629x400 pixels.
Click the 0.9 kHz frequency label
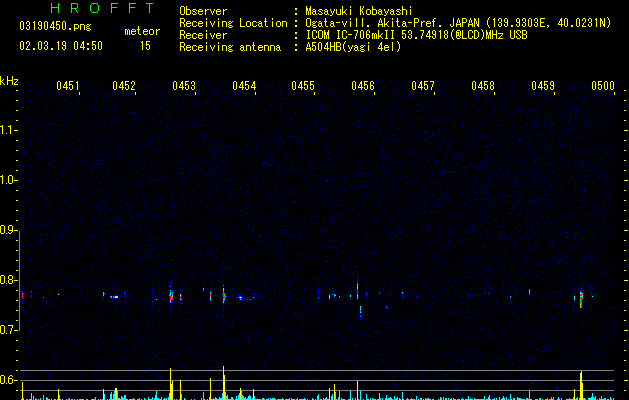click(x=9, y=230)
